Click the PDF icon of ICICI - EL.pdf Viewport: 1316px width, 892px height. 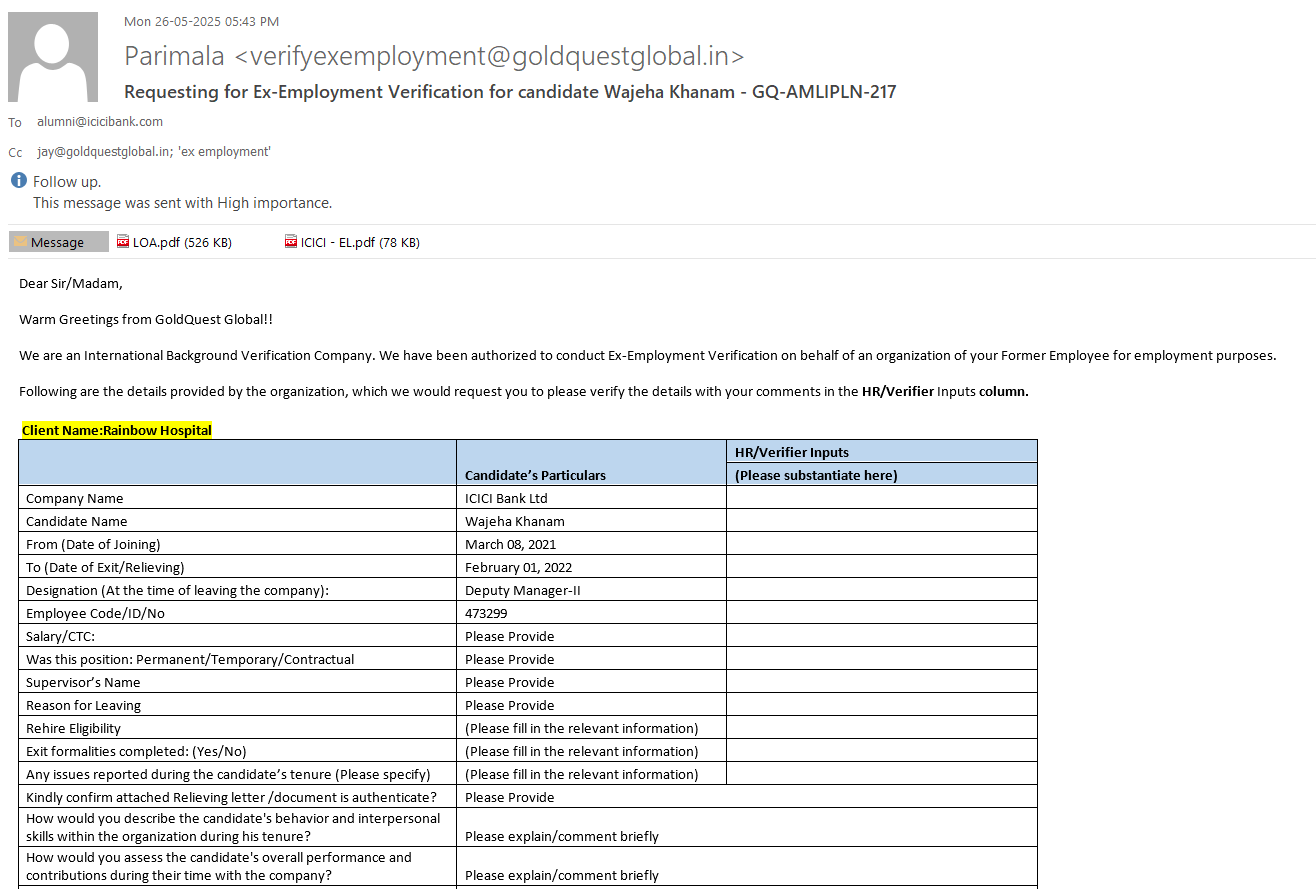tap(291, 242)
